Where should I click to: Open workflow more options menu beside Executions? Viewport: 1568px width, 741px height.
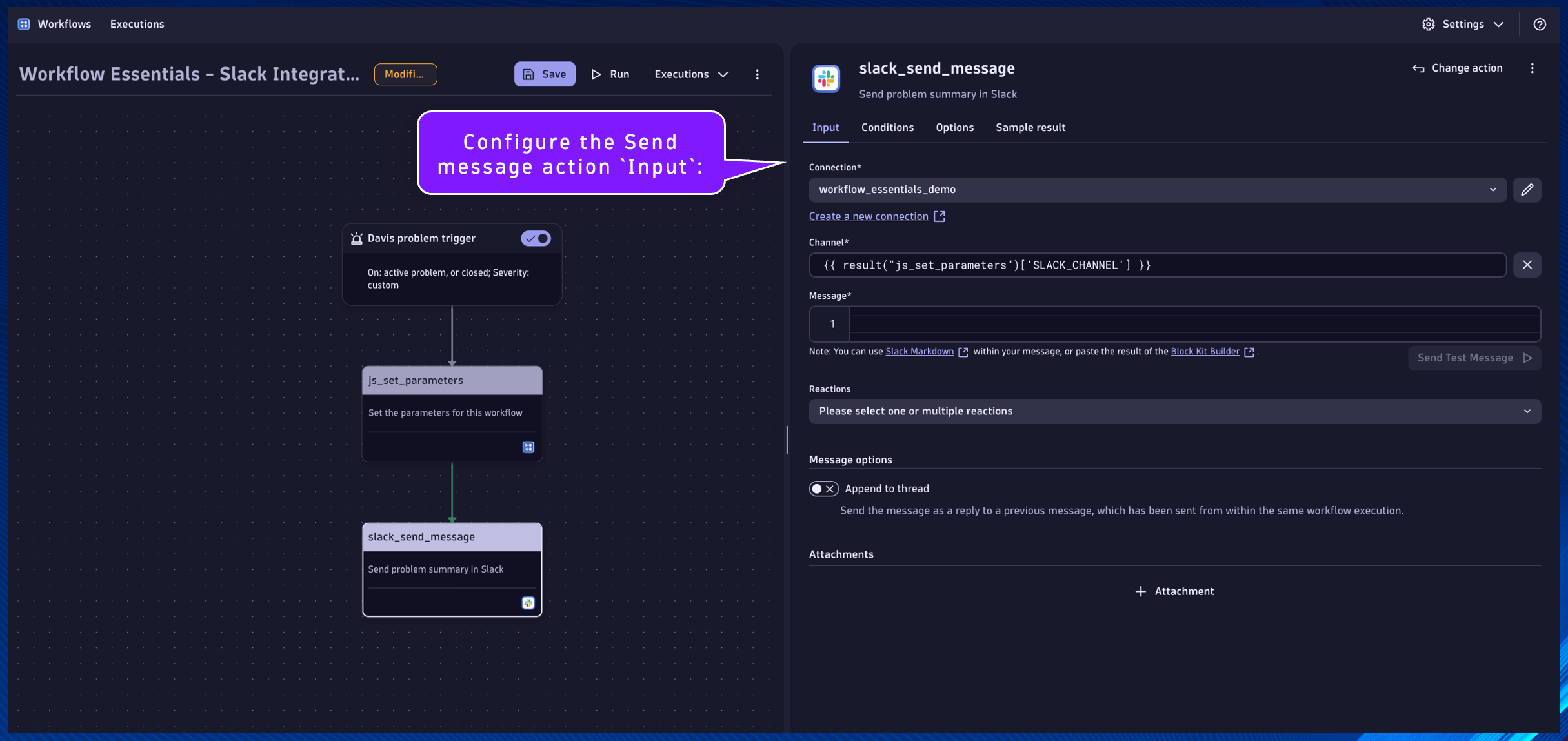click(757, 74)
